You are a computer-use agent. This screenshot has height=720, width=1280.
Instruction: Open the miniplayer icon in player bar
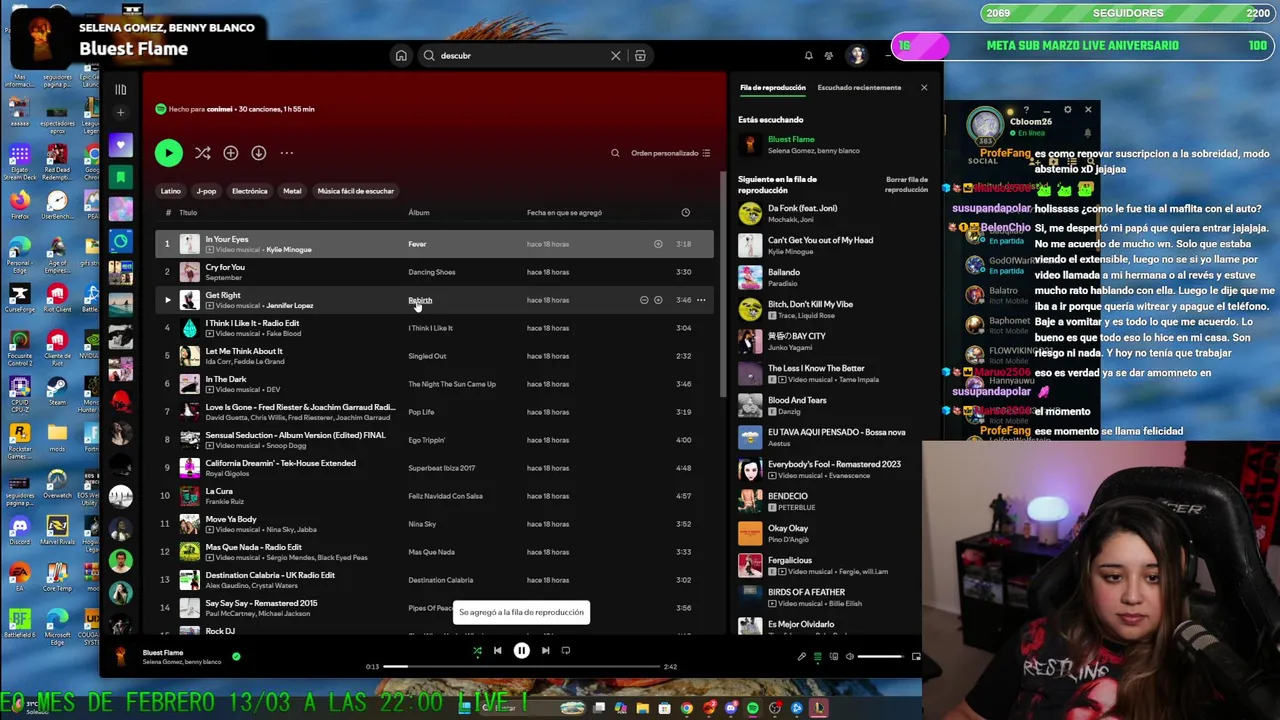tap(916, 657)
